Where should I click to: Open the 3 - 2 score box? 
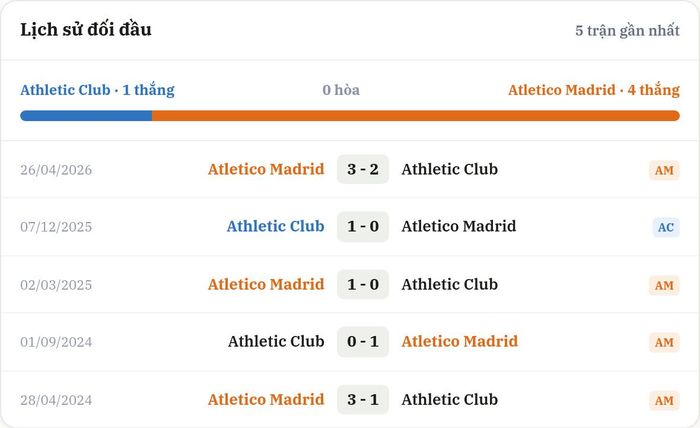363,169
